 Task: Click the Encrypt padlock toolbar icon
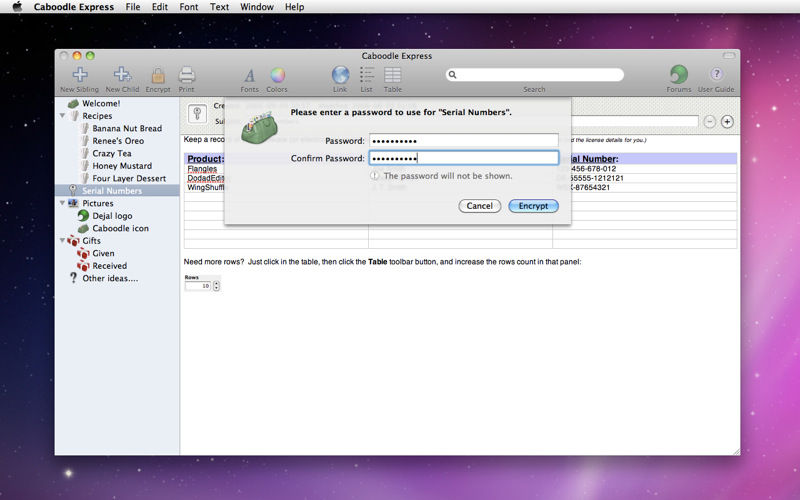158,76
